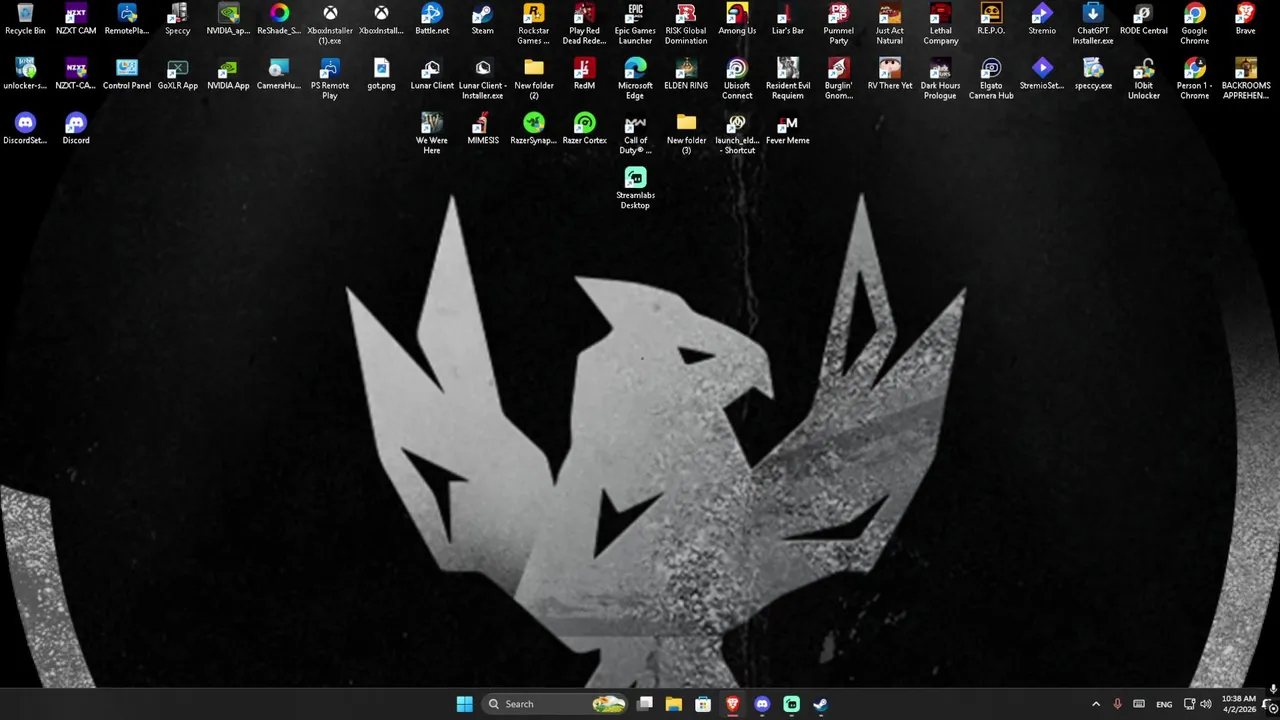
Task: Launch RISK Global Domination shortcut
Action: pos(686,24)
